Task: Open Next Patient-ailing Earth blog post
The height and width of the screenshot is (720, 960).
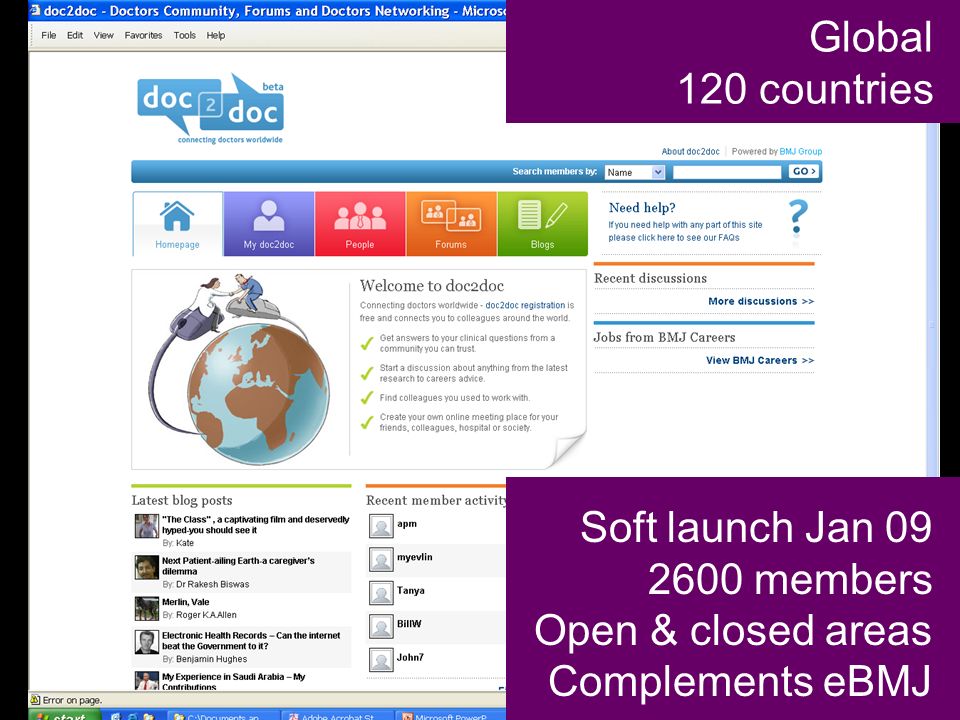Action: click(x=238, y=566)
